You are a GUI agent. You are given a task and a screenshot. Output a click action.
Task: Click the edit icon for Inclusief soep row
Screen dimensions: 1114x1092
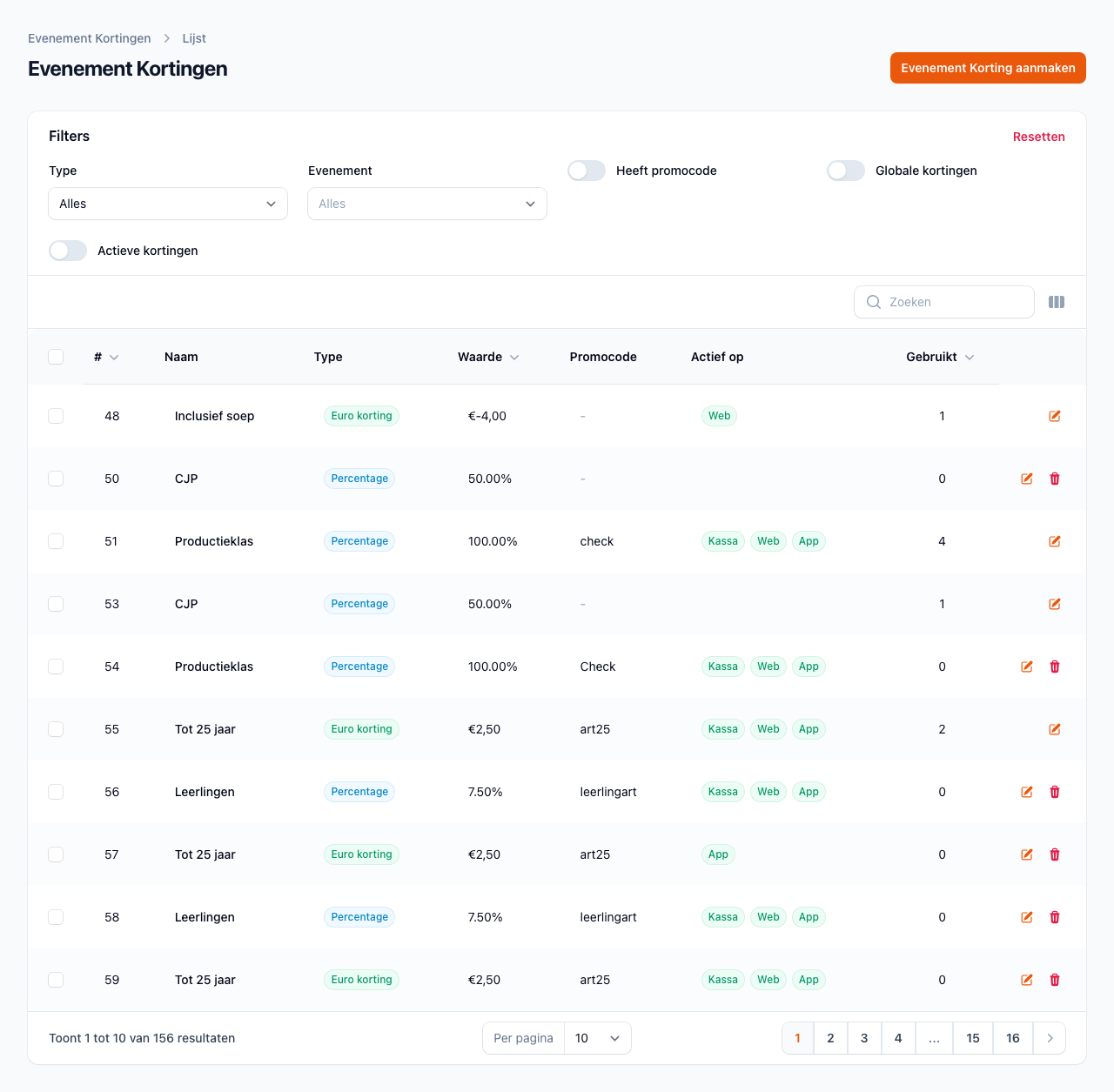click(x=1054, y=416)
